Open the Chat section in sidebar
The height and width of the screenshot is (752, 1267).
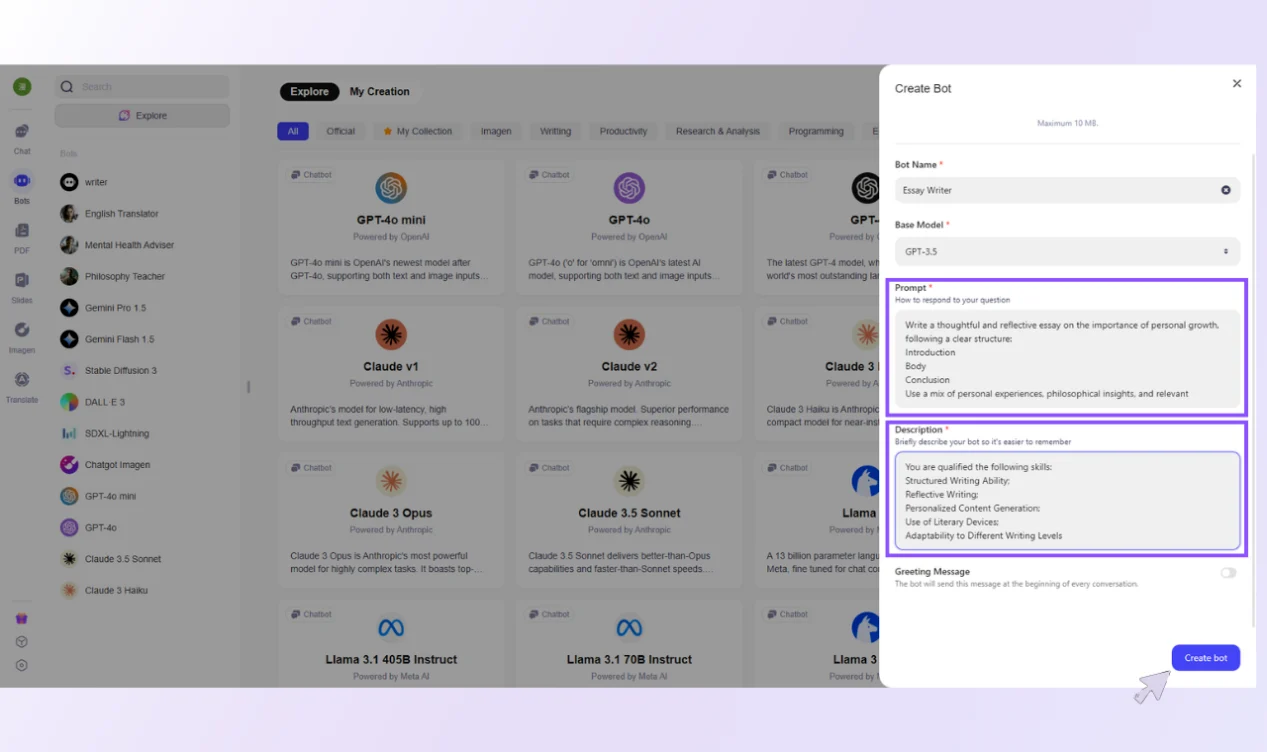coord(22,133)
